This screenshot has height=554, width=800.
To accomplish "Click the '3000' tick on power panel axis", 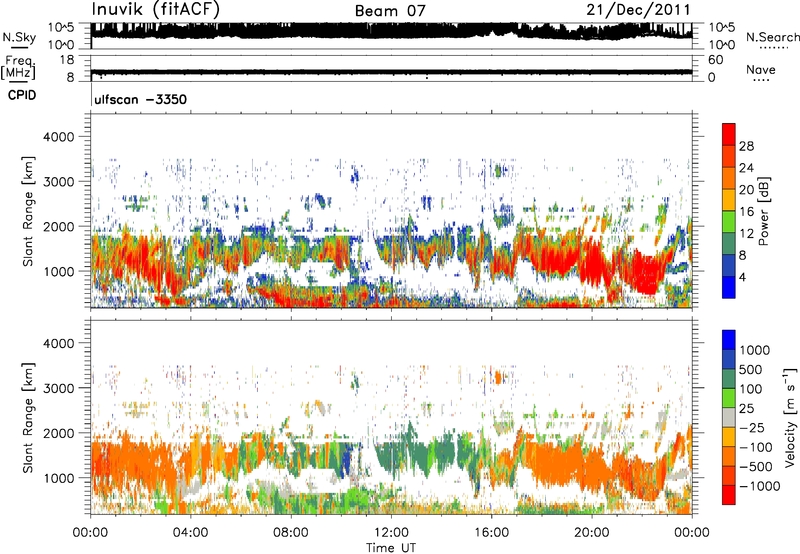I will point(58,182).
